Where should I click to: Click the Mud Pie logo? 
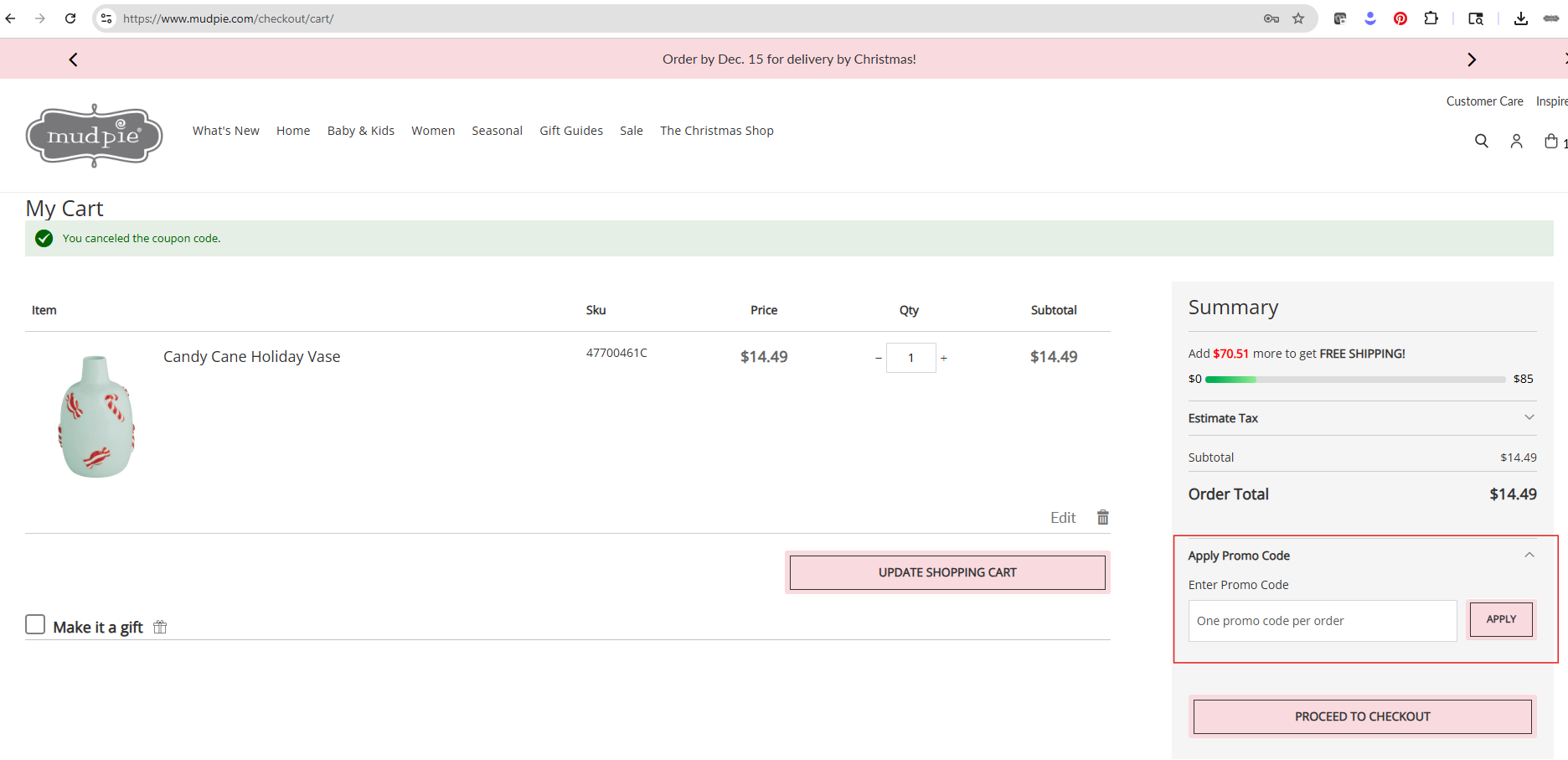[x=95, y=136]
